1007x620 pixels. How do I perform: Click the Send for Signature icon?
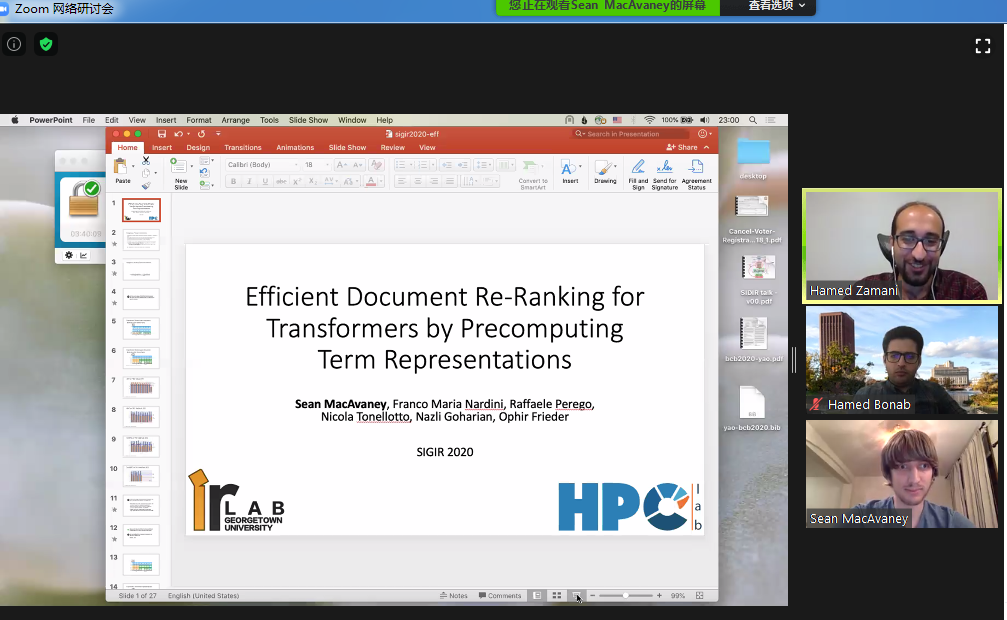click(664, 168)
